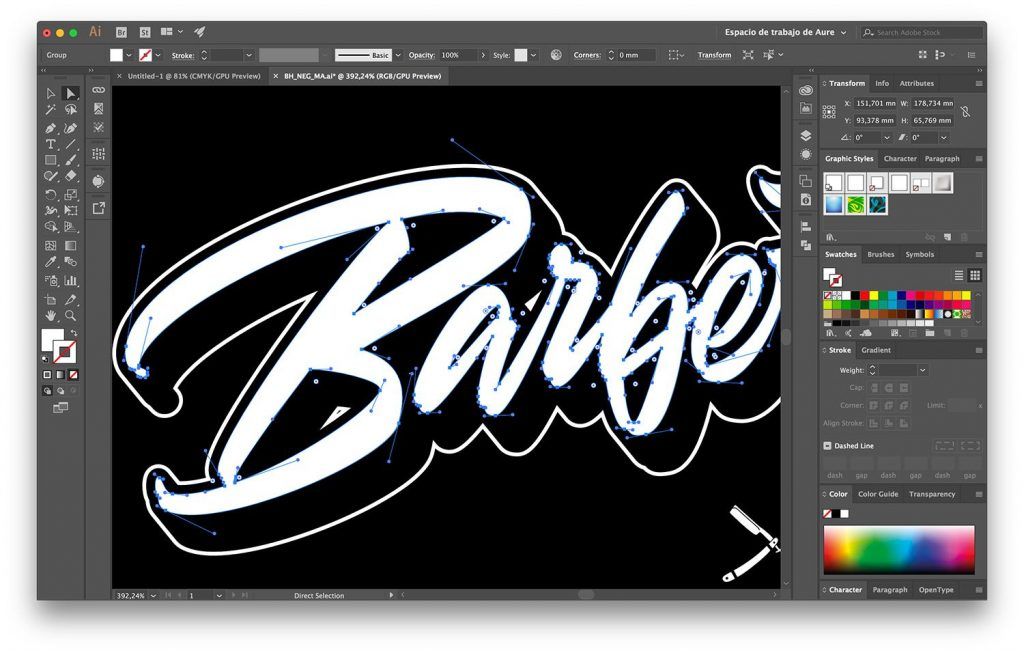This screenshot has height=653, width=1024.
Task: Open Adobe Bridge from the top bar
Action: (121, 32)
